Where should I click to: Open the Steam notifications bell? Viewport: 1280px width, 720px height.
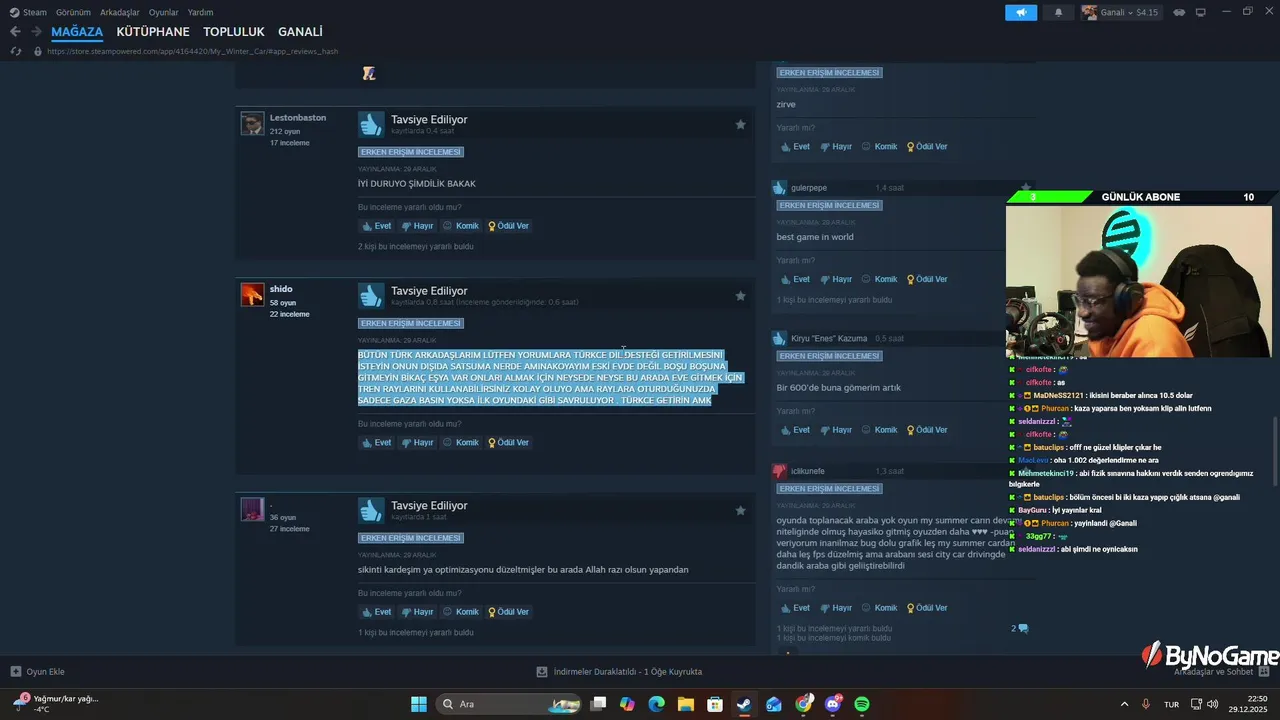[1059, 12]
